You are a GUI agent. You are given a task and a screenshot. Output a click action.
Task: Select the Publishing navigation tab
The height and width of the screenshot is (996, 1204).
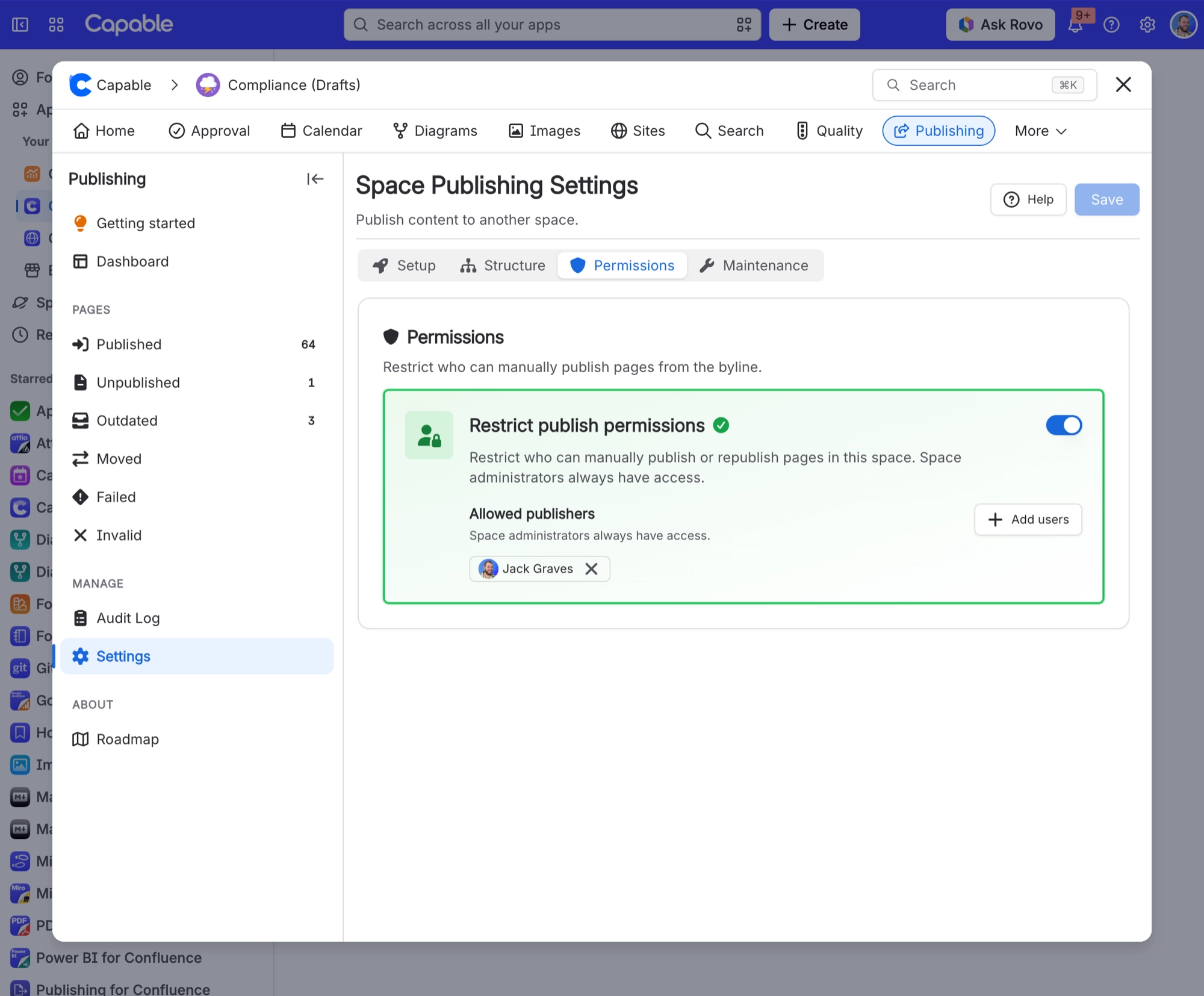point(939,131)
